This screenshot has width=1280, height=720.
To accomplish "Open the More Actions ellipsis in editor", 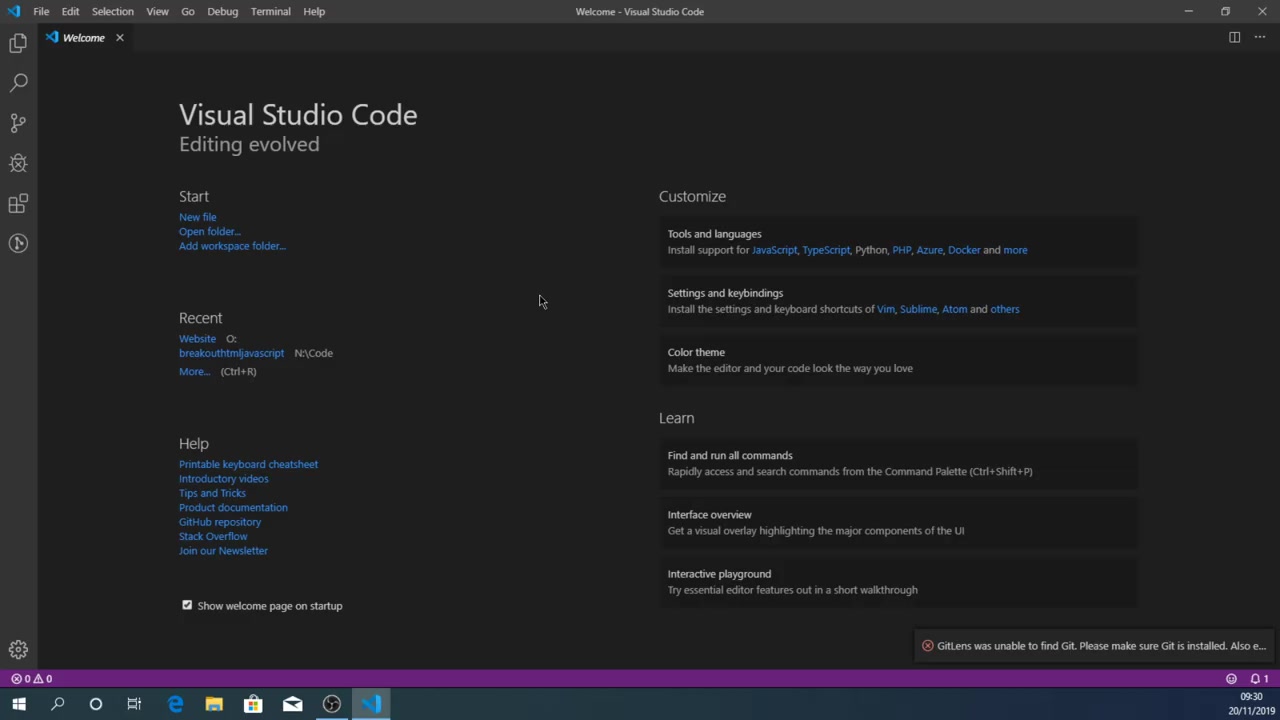I will click(x=1259, y=37).
